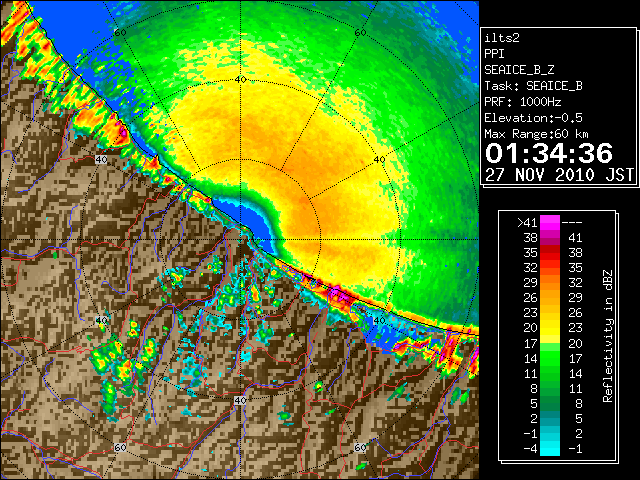Select the bright green 14–17 dBZ legend swatch
The width and height of the screenshot is (640, 480).
click(550, 358)
